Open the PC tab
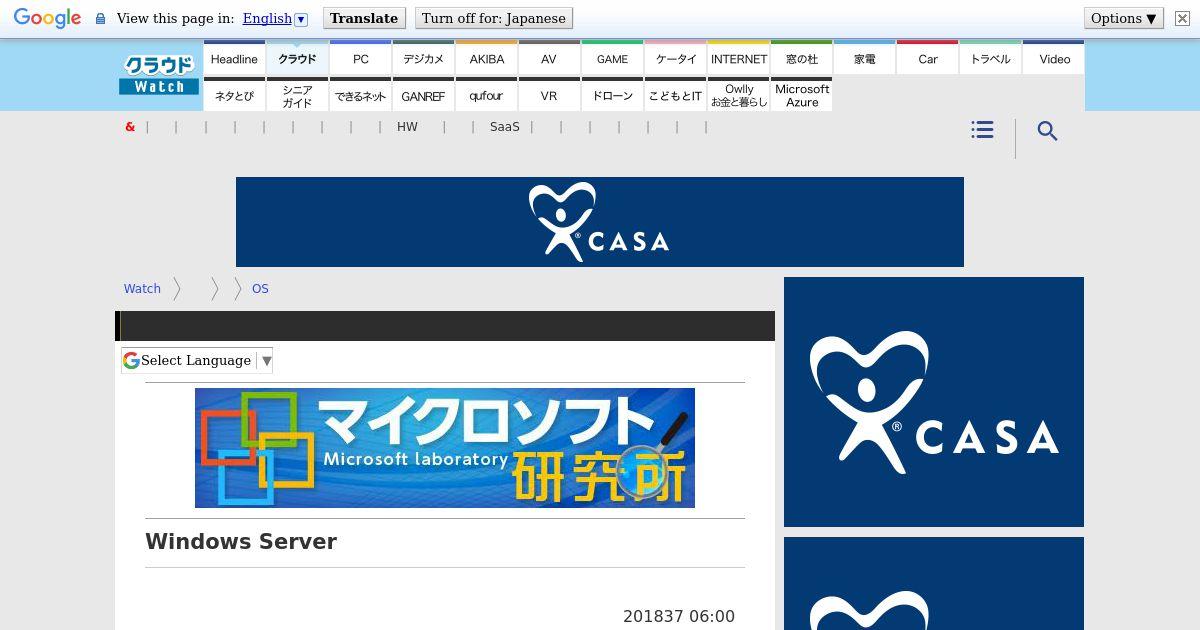Image resolution: width=1200 pixels, height=630 pixels. coord(360,58)
